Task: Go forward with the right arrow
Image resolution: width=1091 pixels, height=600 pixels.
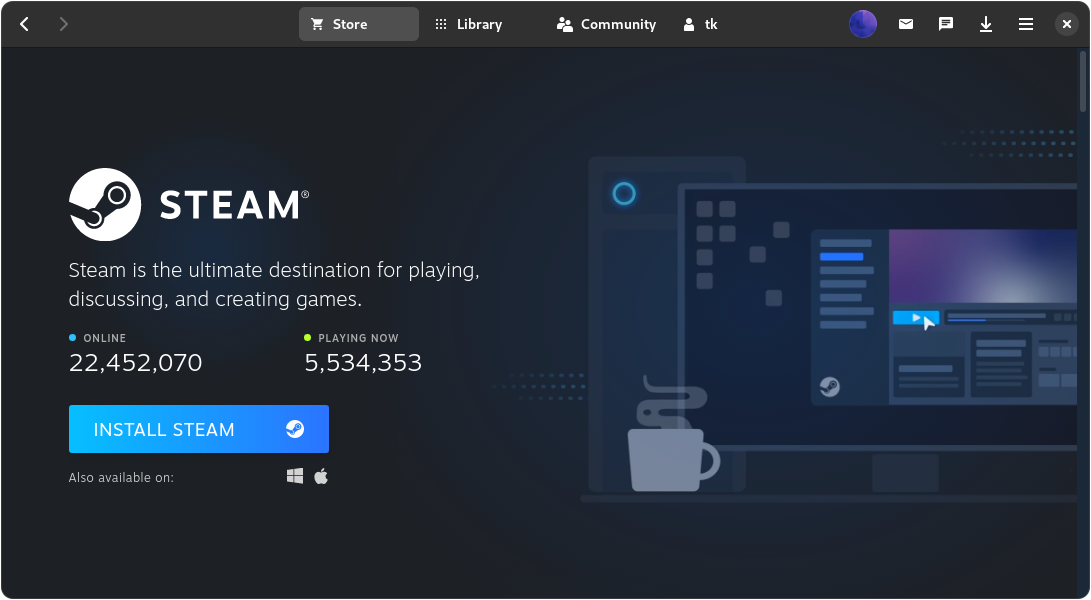Action: pyautogui.click(x=63, y=24)
